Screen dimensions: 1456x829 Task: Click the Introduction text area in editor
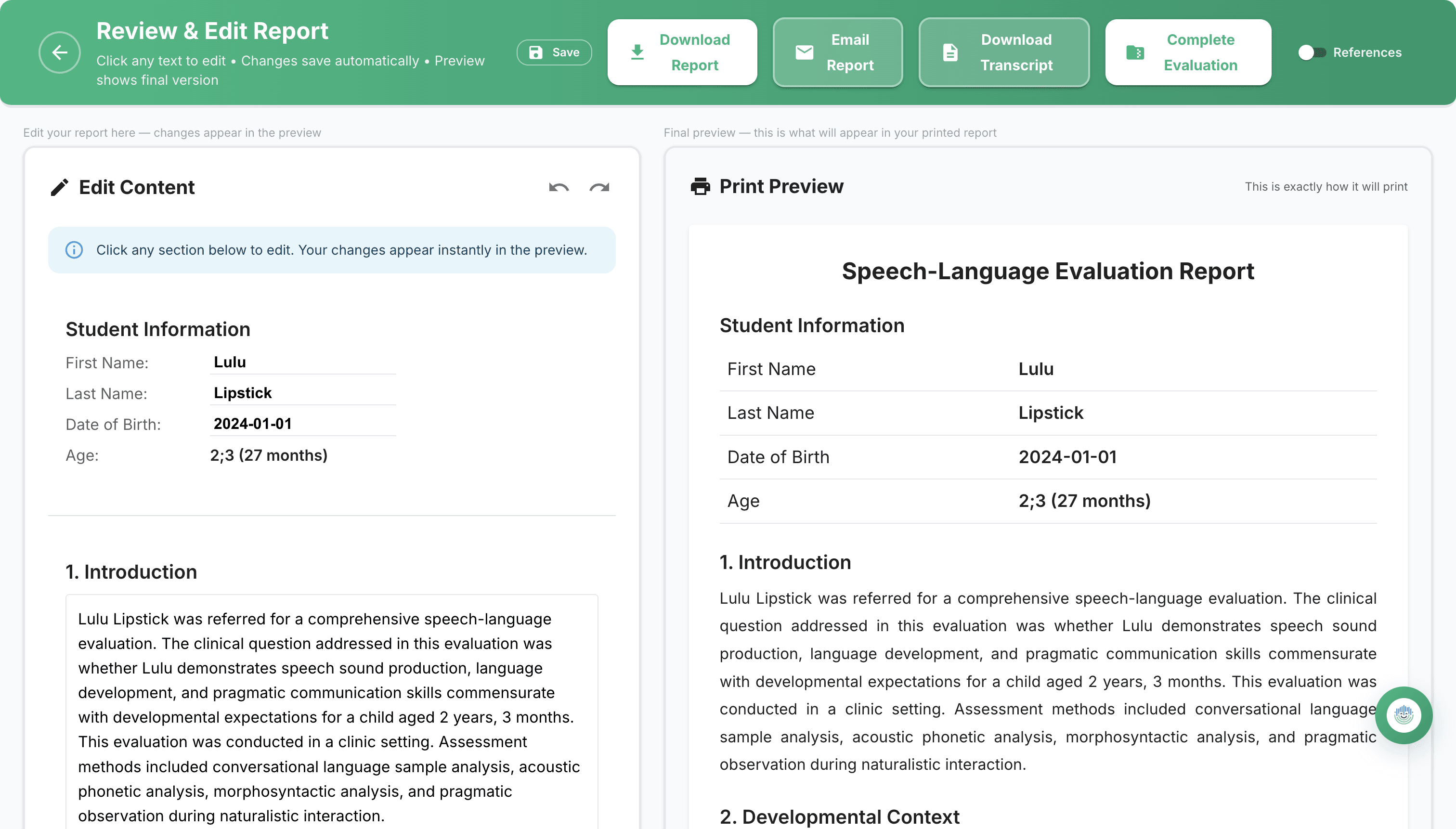click(331, 712)
